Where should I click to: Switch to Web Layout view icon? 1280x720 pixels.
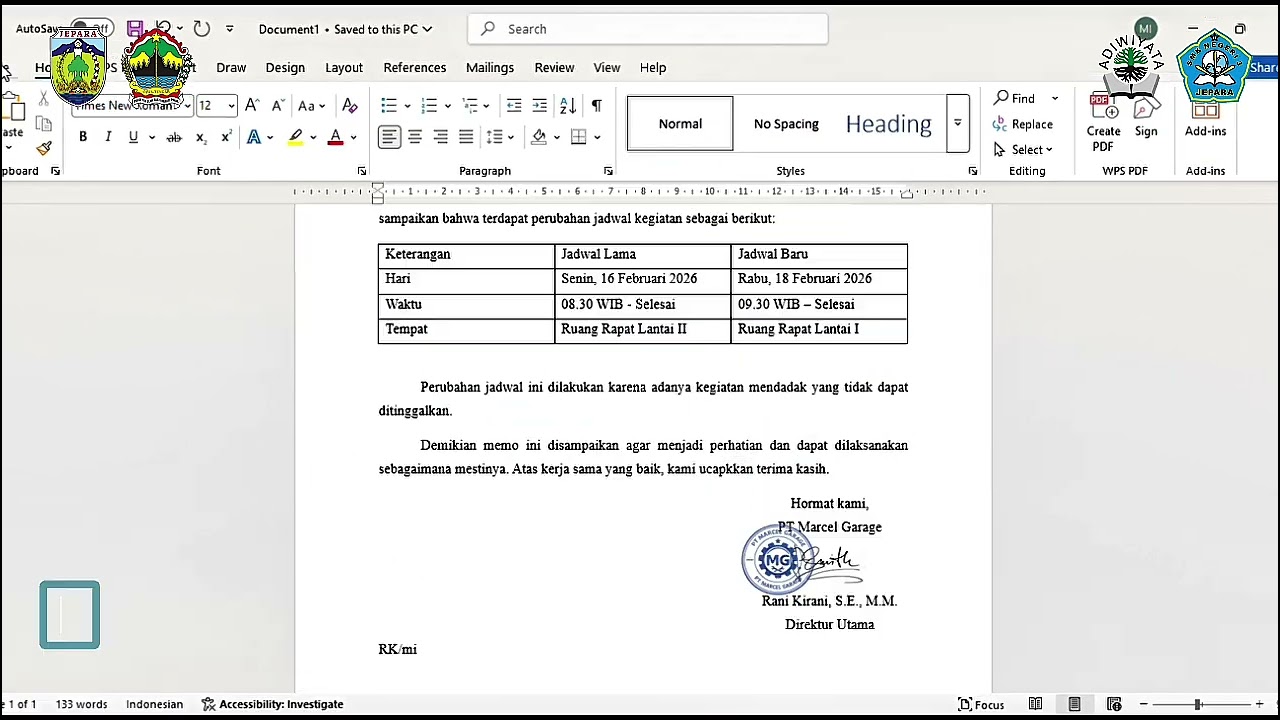pyautogui.click(x=1114, y=704)
